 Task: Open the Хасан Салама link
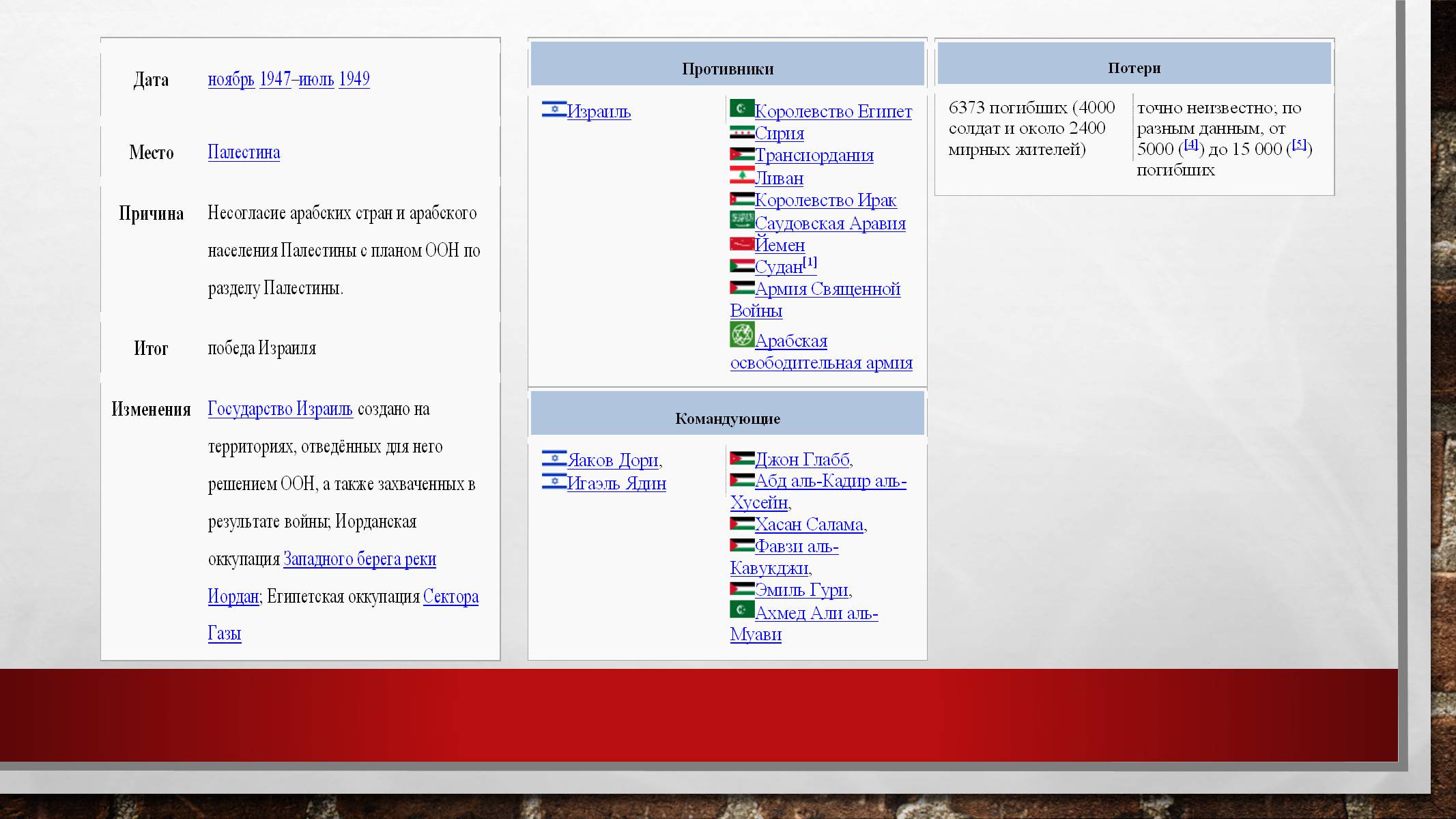809,525
